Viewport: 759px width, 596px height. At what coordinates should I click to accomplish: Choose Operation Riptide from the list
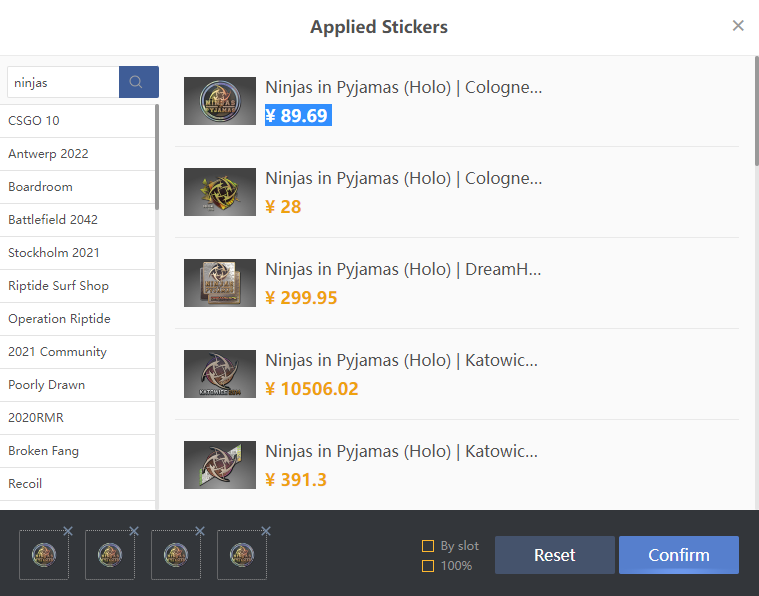click(x=59, y=319)
